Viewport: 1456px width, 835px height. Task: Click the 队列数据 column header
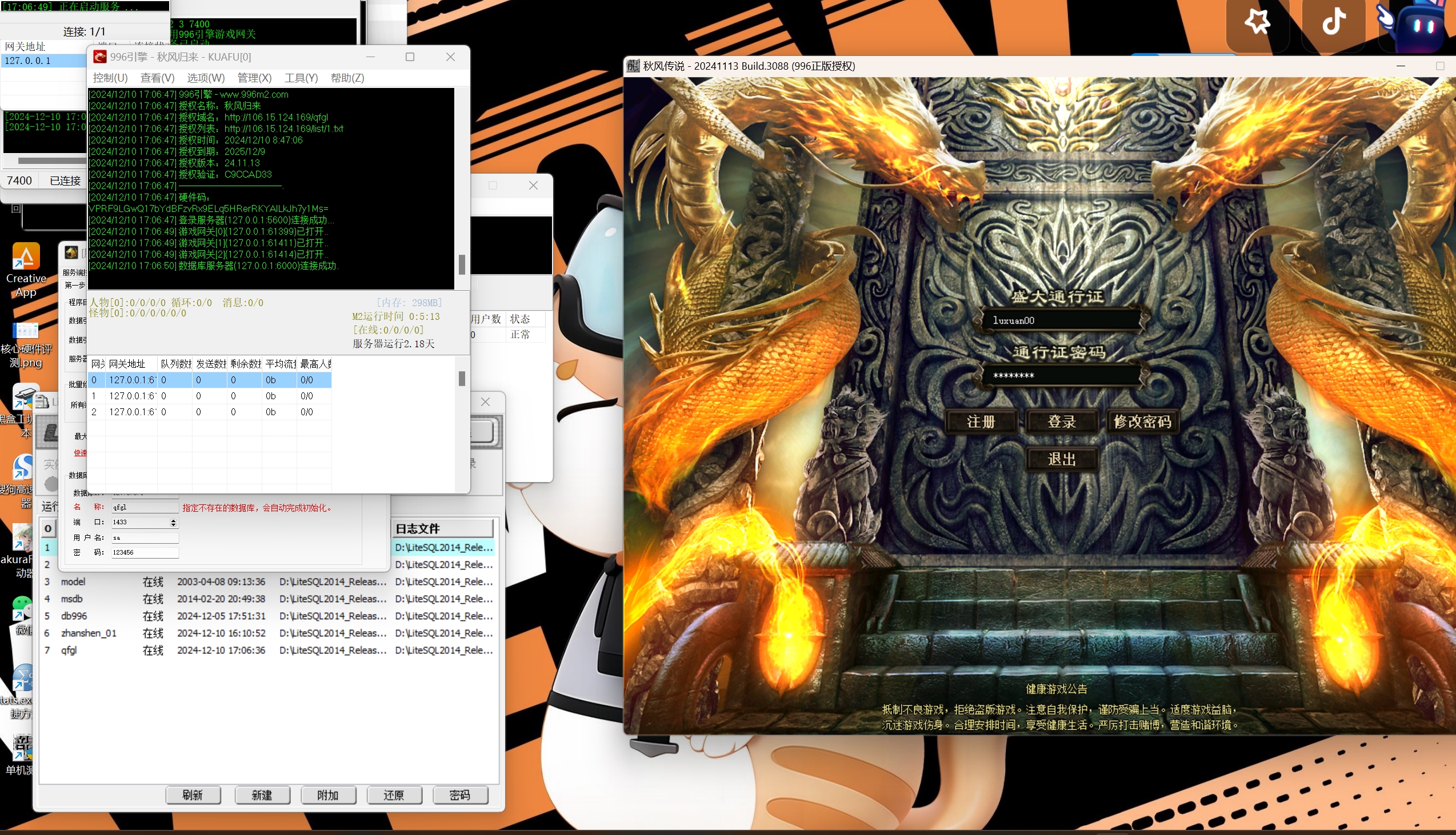pos(175,364)
